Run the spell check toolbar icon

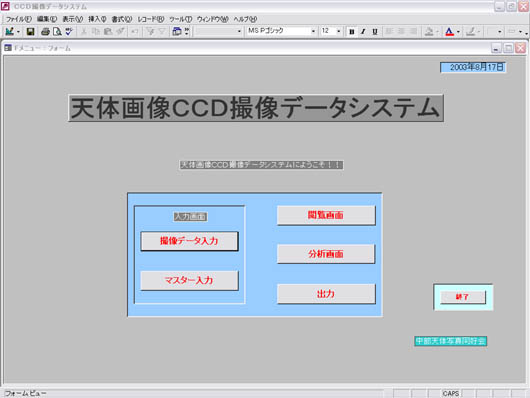point(69,31)
